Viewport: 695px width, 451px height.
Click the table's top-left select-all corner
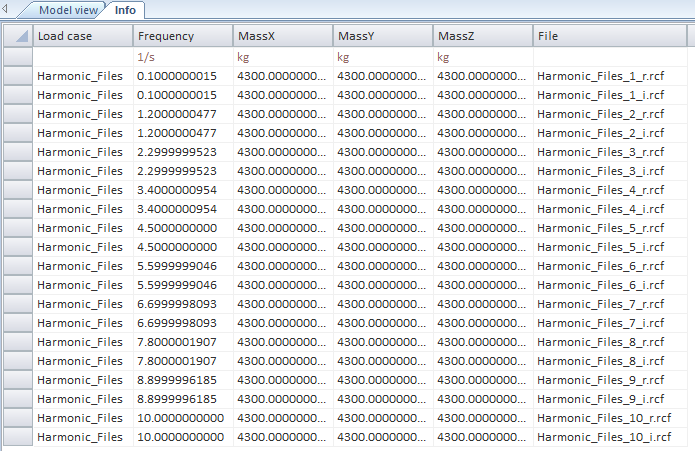(17, 36)
